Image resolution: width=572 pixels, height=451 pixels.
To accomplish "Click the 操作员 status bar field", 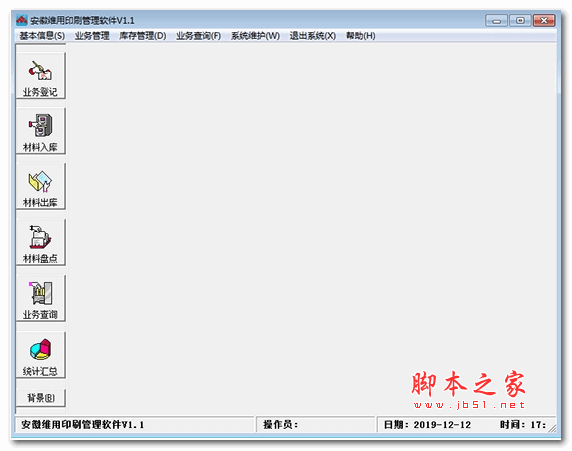I will tap(316, 425).
